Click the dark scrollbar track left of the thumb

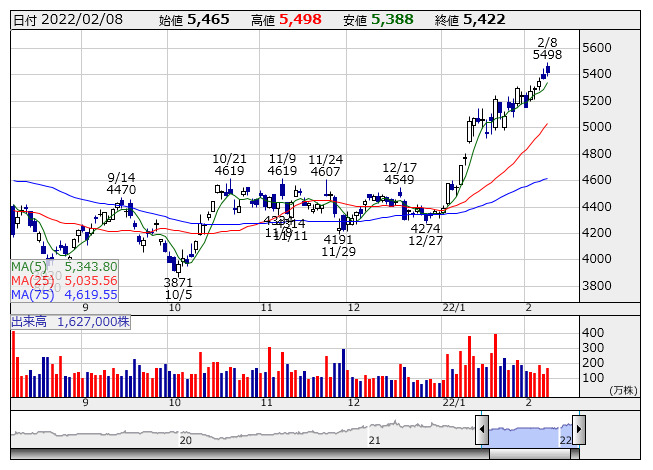point(249,454)
